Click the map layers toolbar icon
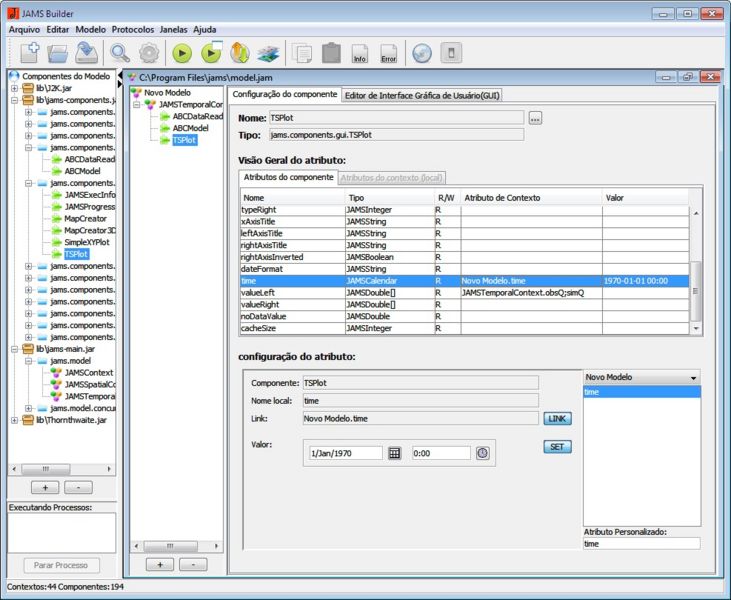This screenshot has height=600, width=731. coord(268,53)
